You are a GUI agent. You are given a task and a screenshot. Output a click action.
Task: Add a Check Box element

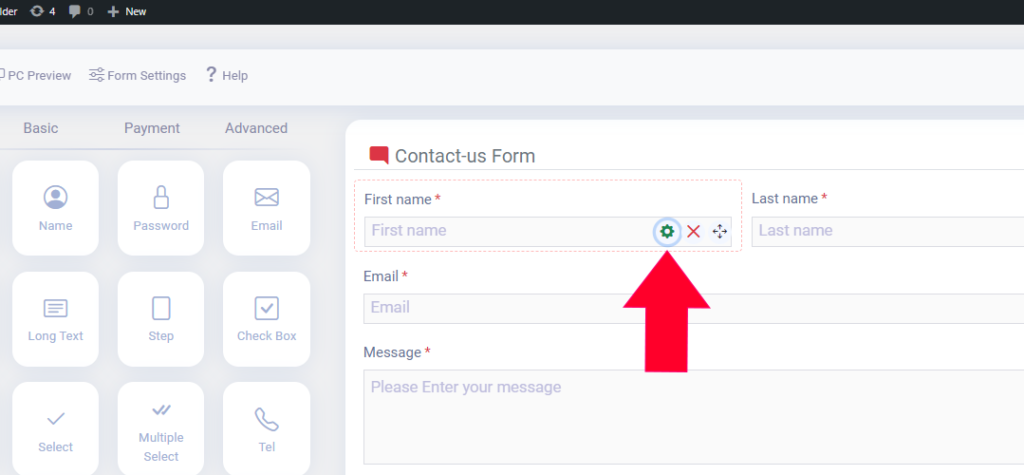pyautogui.click(x=266, y=319)
